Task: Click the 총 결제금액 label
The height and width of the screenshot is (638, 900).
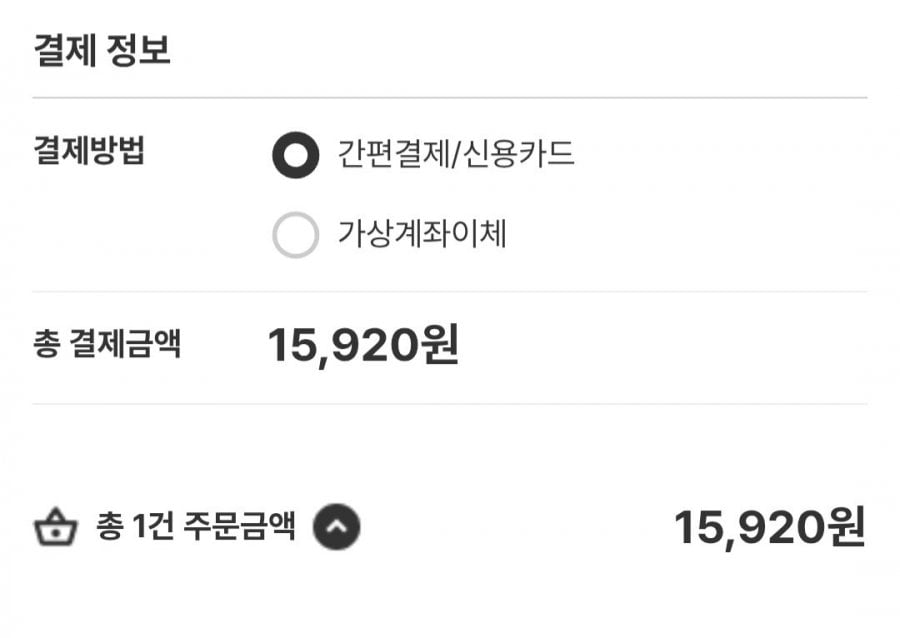Action: (107, 346)
